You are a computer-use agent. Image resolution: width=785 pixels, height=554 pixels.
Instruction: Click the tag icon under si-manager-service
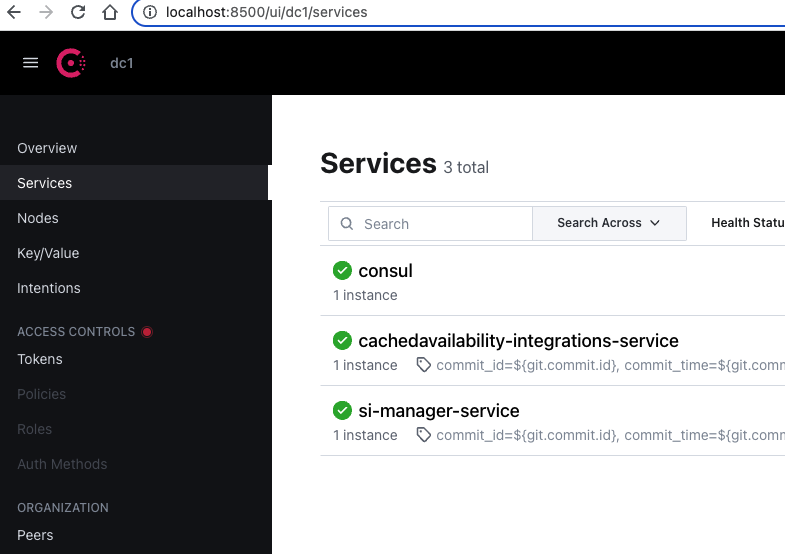pos(424,435)
